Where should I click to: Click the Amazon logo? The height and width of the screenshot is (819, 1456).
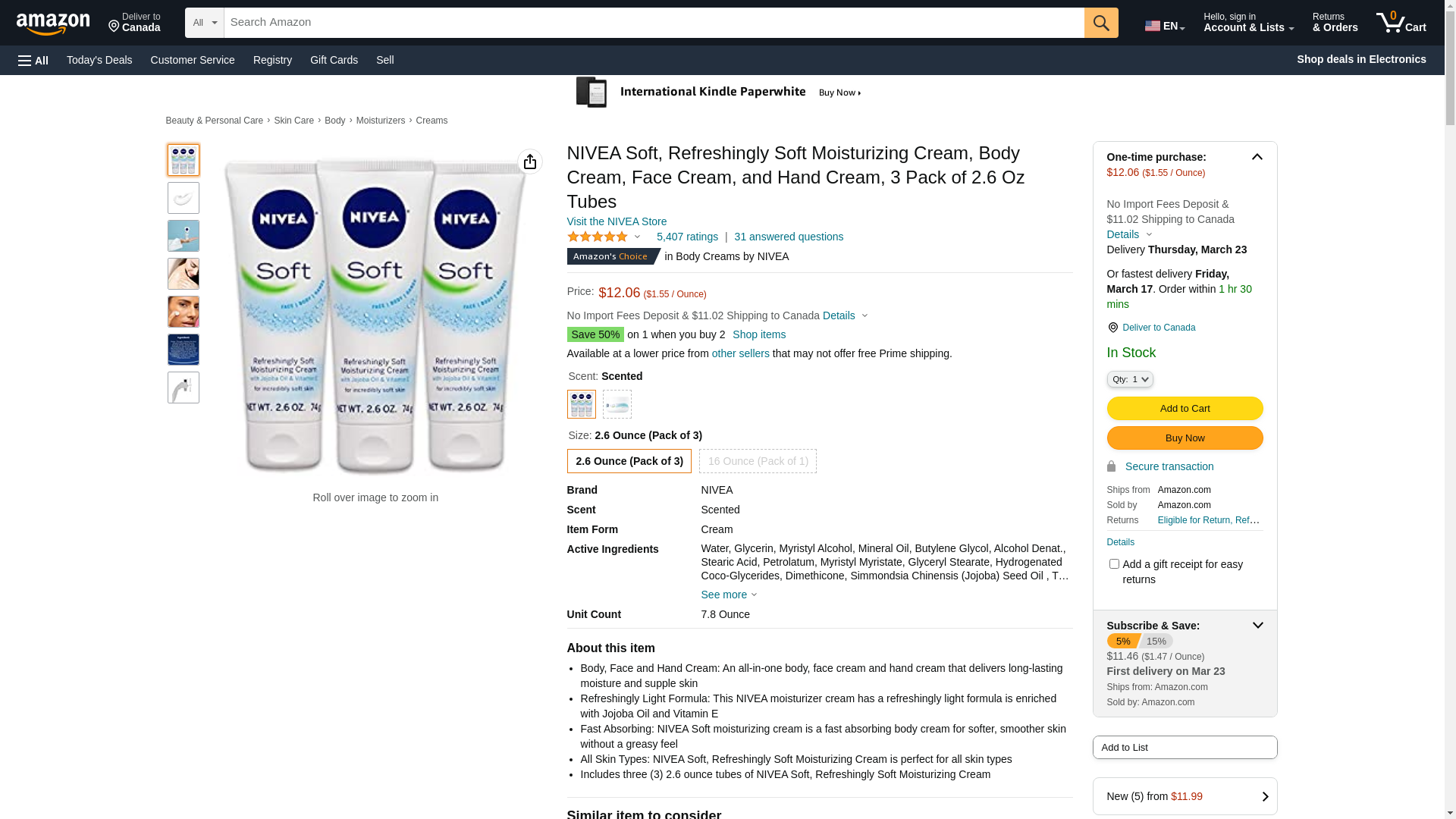pyautogui.click(x=53, y=24)
